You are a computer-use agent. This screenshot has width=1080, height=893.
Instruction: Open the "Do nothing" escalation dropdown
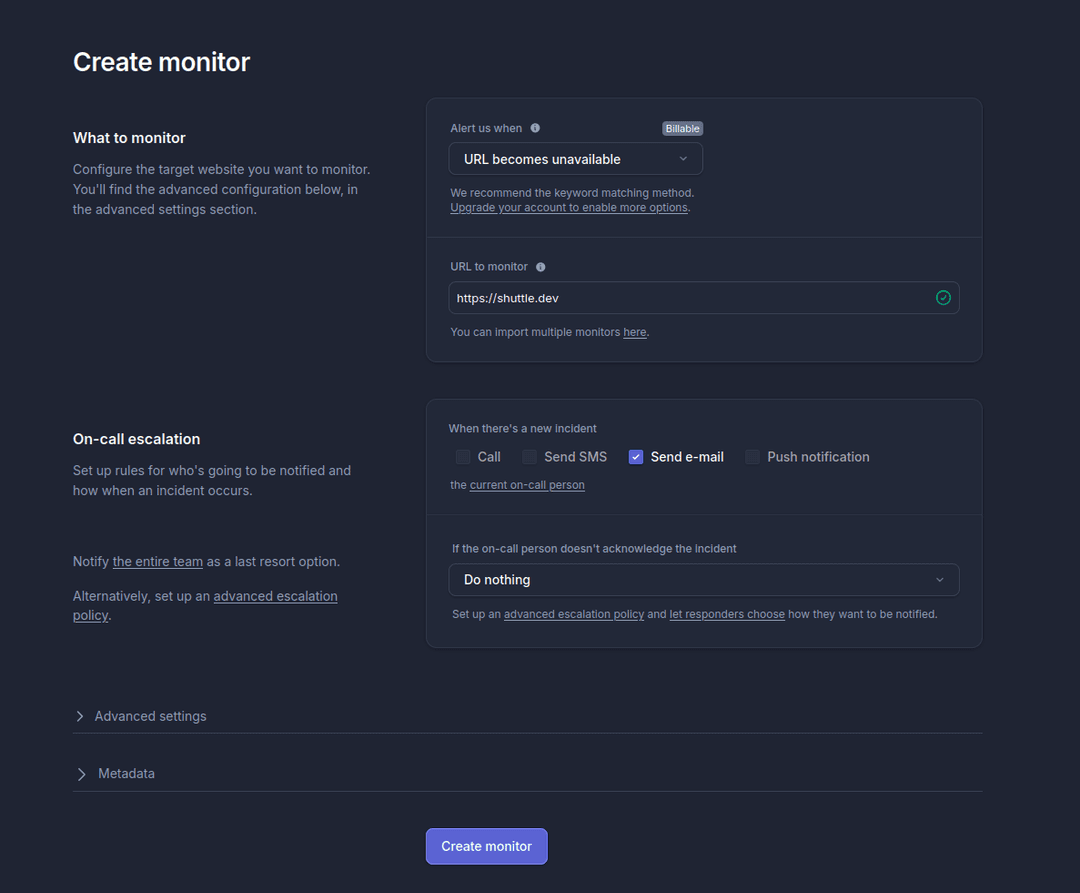tap(703, 579)
